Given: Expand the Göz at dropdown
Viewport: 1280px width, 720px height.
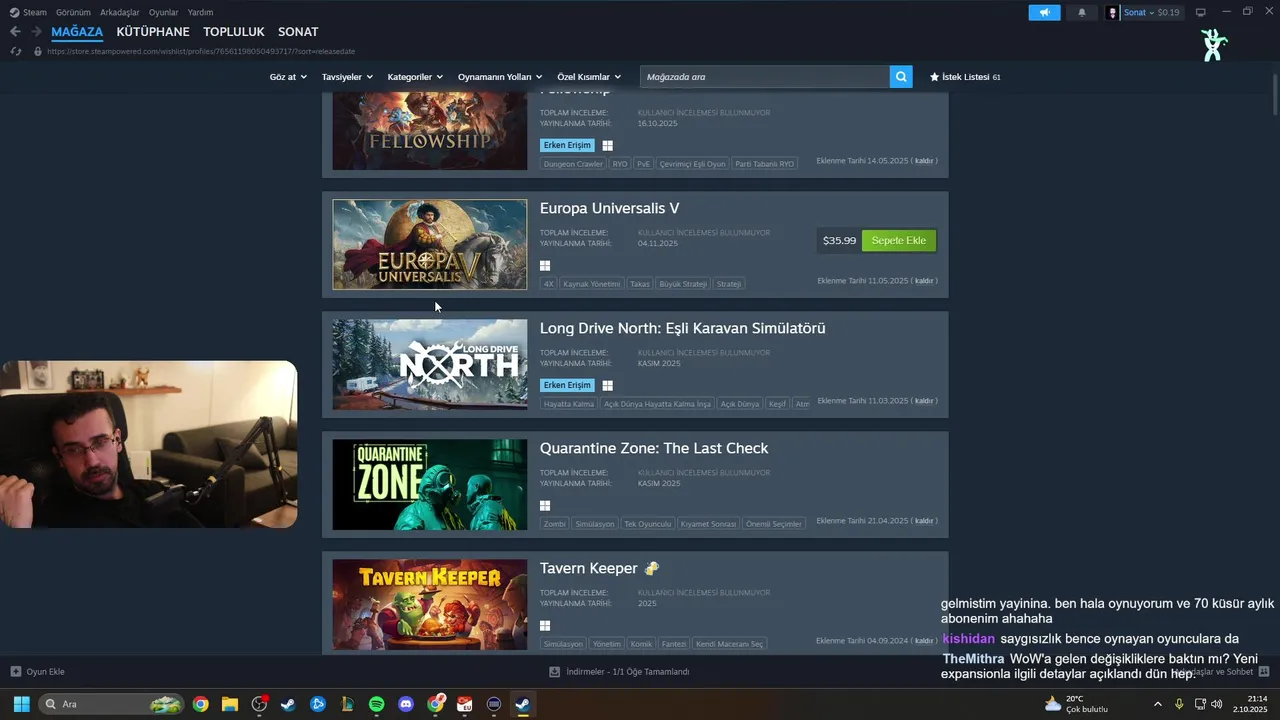Looking at the screenshot, I should [287, 77].
